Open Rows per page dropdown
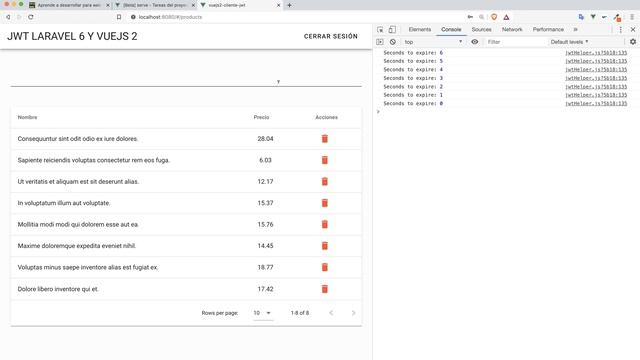The image size is (640, 360). [263, 313]
